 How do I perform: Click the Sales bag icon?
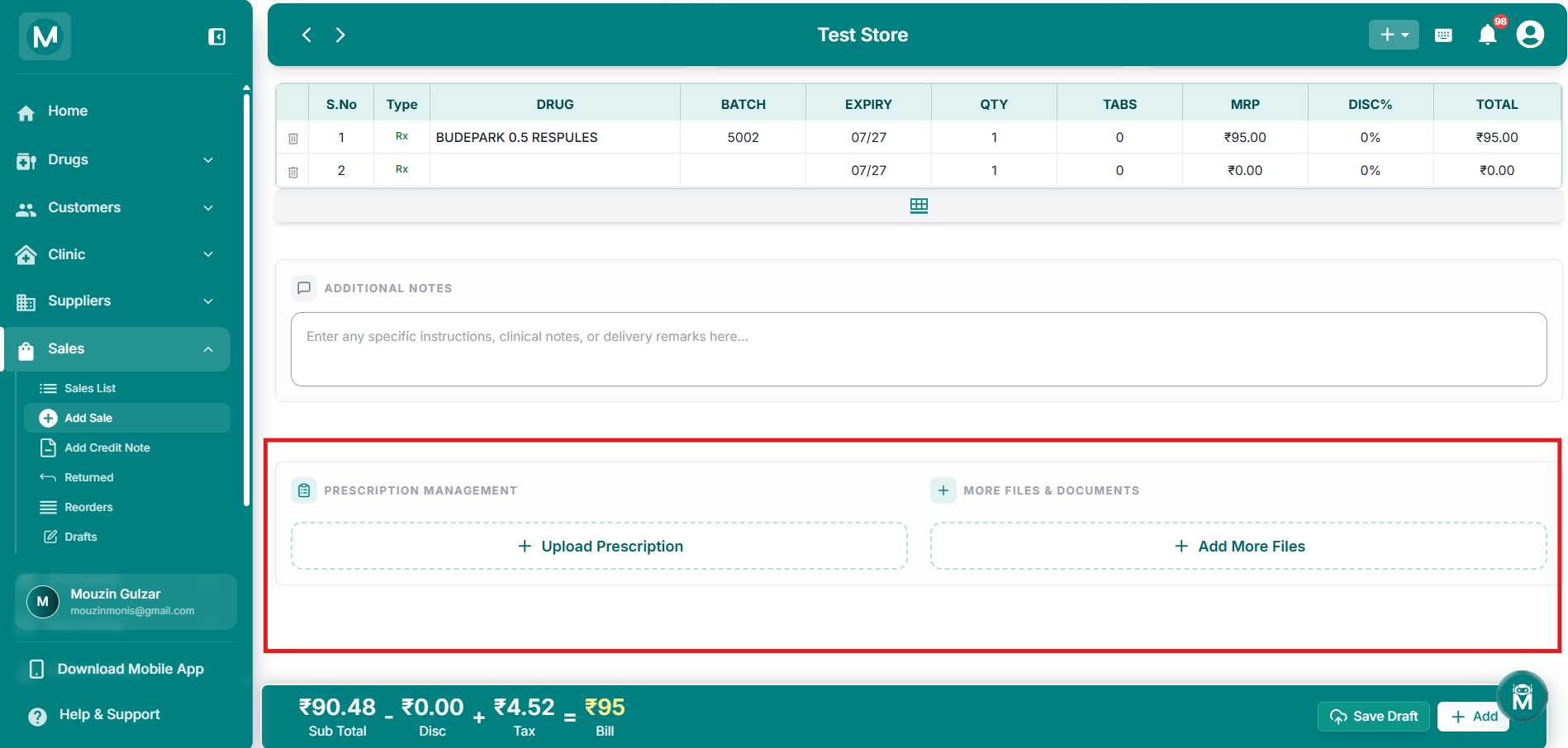[26, 351]
